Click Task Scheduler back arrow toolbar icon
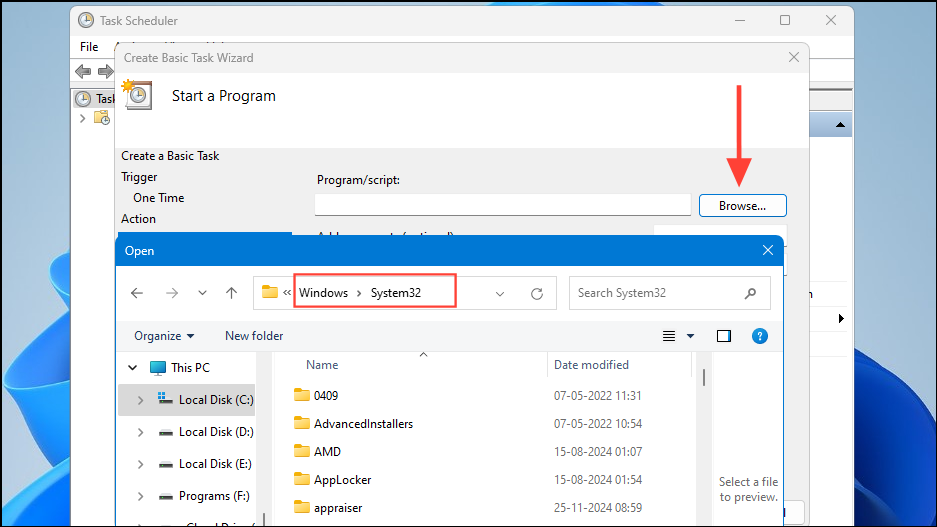937x527 pixels. 83,72
